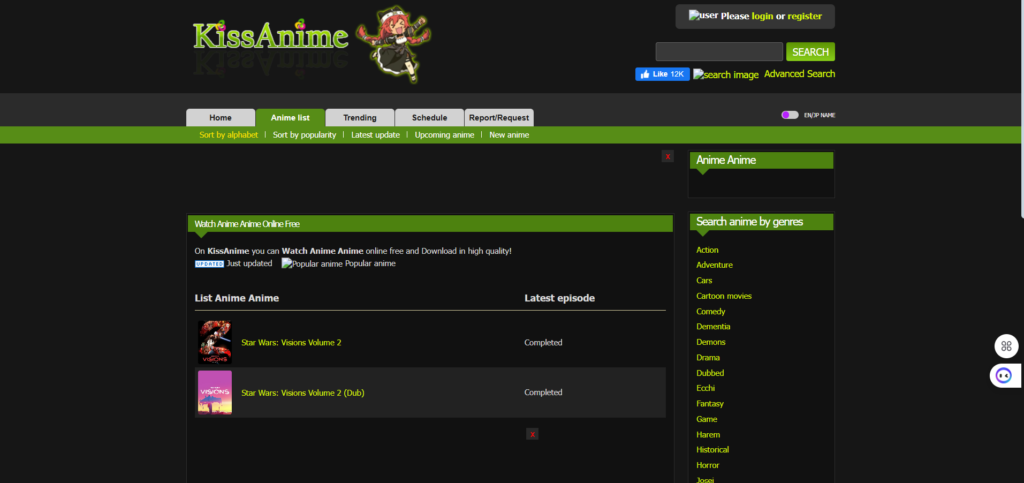The image size is (1024, 483).
Task: Click the Just updated label
Action: point(249,264)
